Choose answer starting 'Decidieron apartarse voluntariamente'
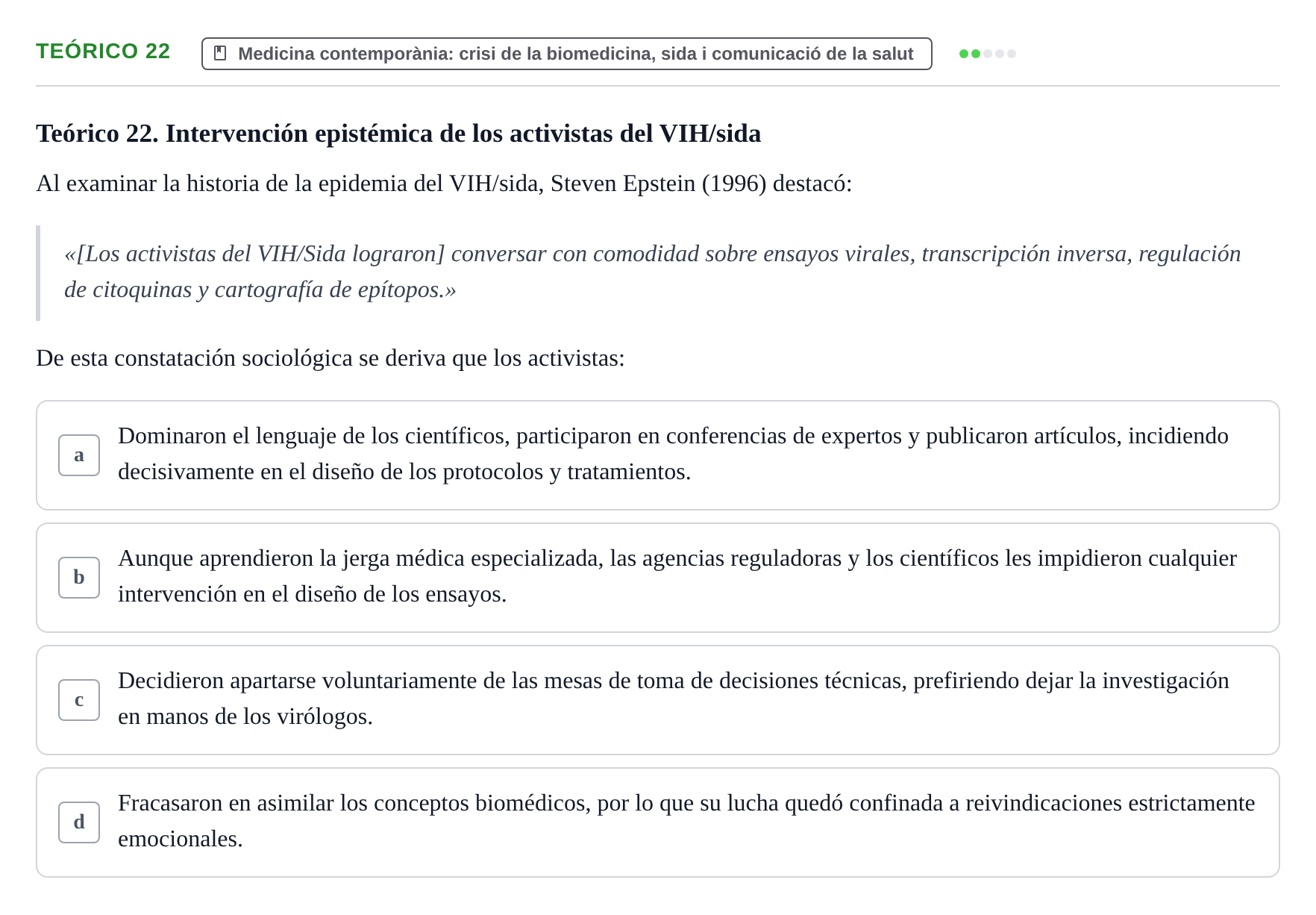The image size is (1316, 915). click(x=658, y=700)
